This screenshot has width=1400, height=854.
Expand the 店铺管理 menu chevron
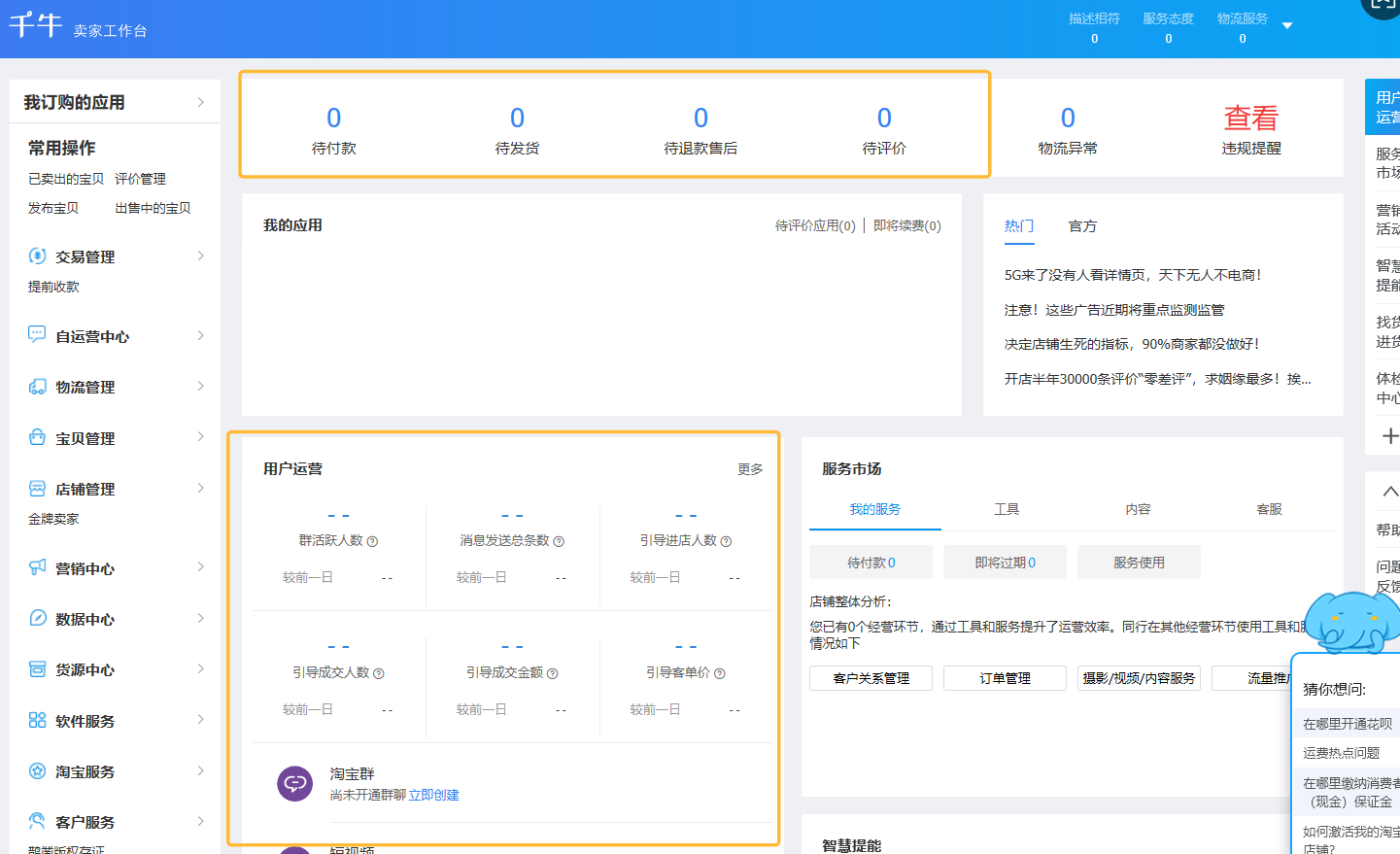(x=201, y=488)
